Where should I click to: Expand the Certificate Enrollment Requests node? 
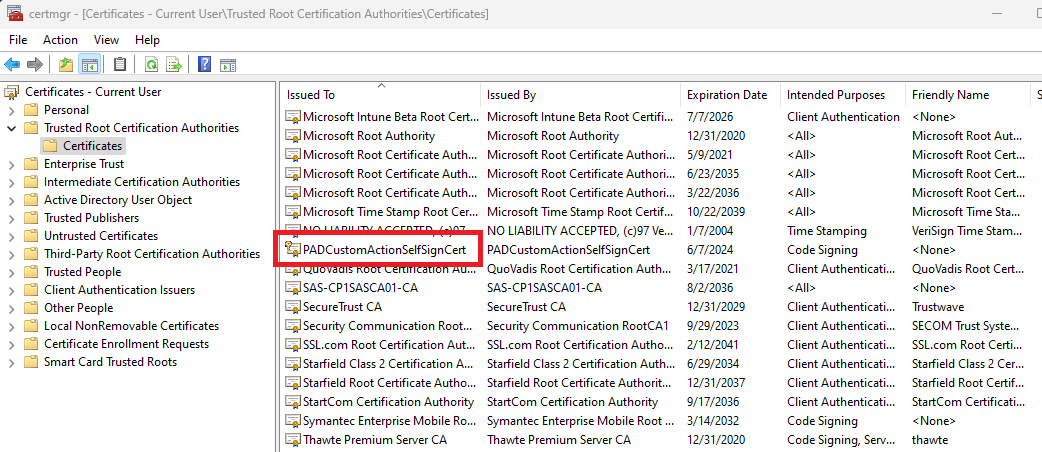point(11,344)
